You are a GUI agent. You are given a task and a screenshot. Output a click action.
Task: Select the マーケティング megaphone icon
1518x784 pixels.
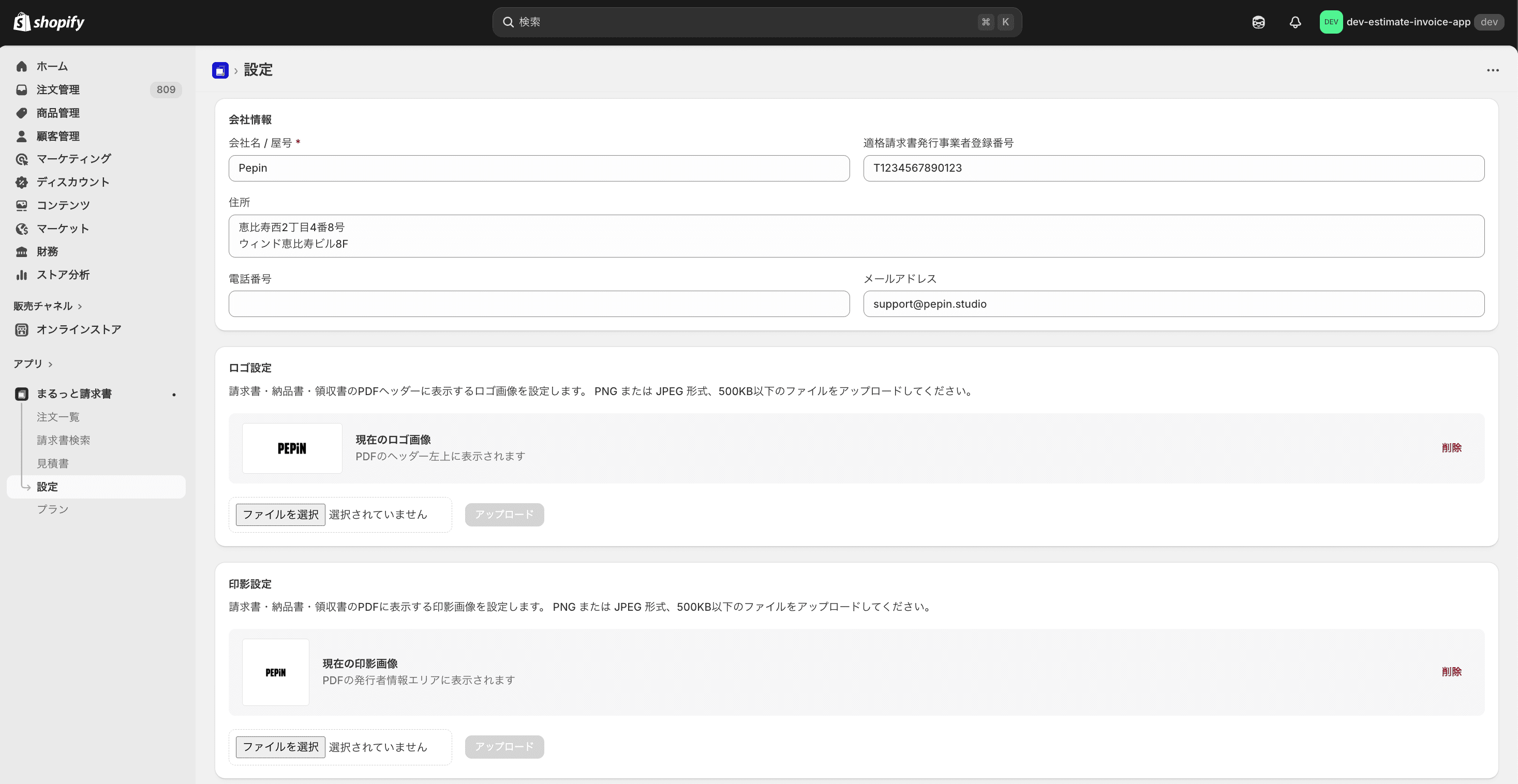(22, 158)
